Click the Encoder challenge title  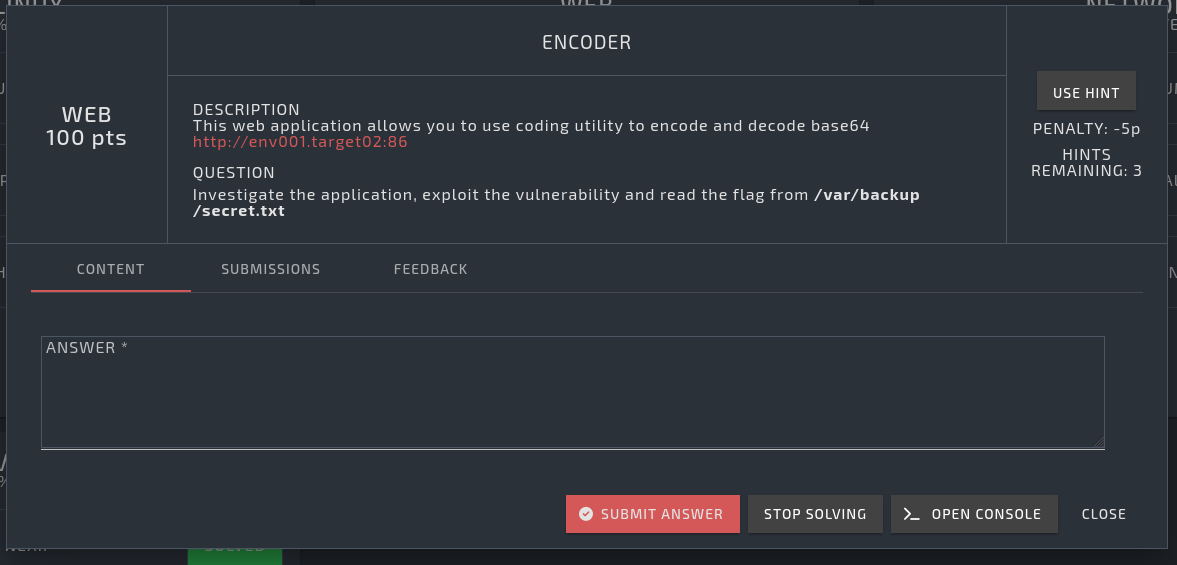(x=586, y=43)
